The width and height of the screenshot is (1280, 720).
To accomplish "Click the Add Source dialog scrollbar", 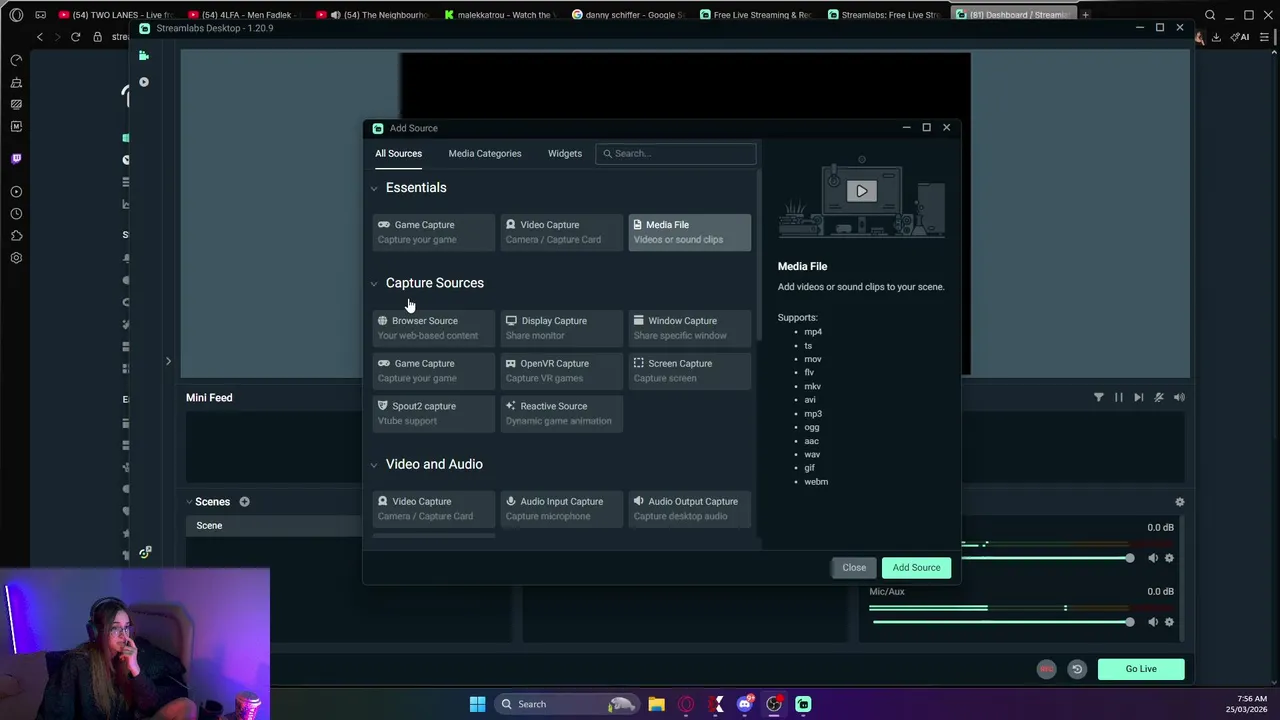I will [759, 255].
